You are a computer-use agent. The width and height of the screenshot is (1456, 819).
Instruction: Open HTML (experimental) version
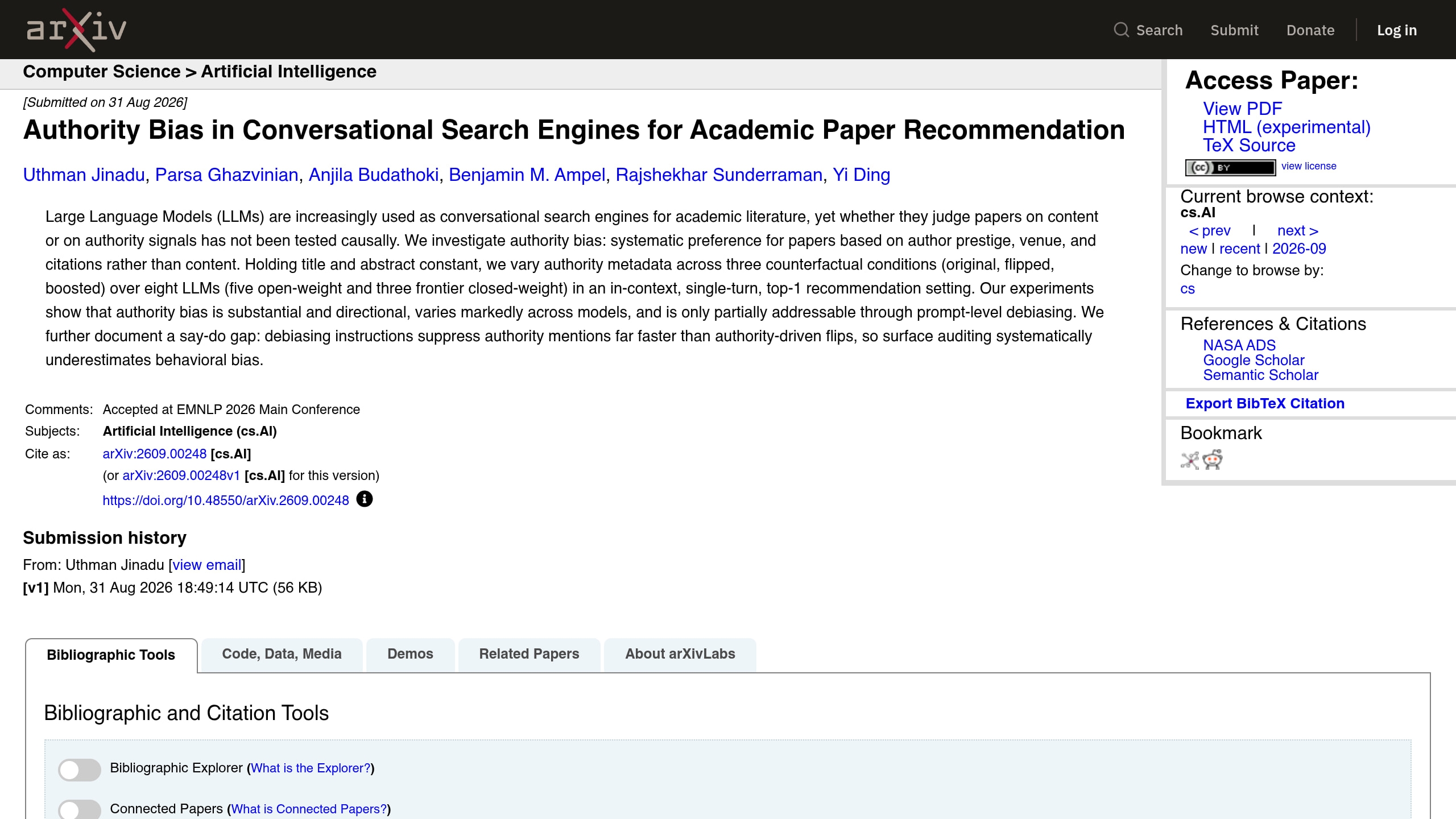click(x=1287, y=127)
